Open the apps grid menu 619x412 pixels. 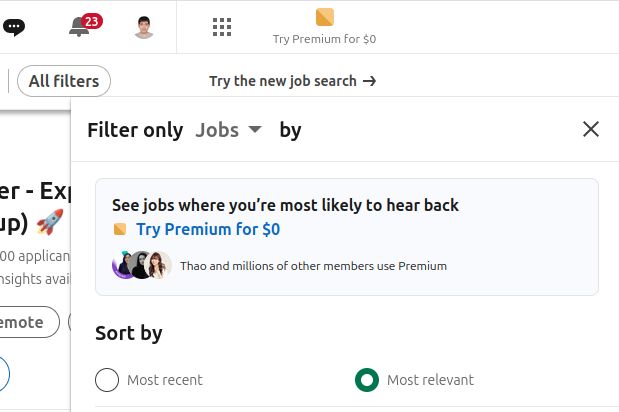point(222,27)
